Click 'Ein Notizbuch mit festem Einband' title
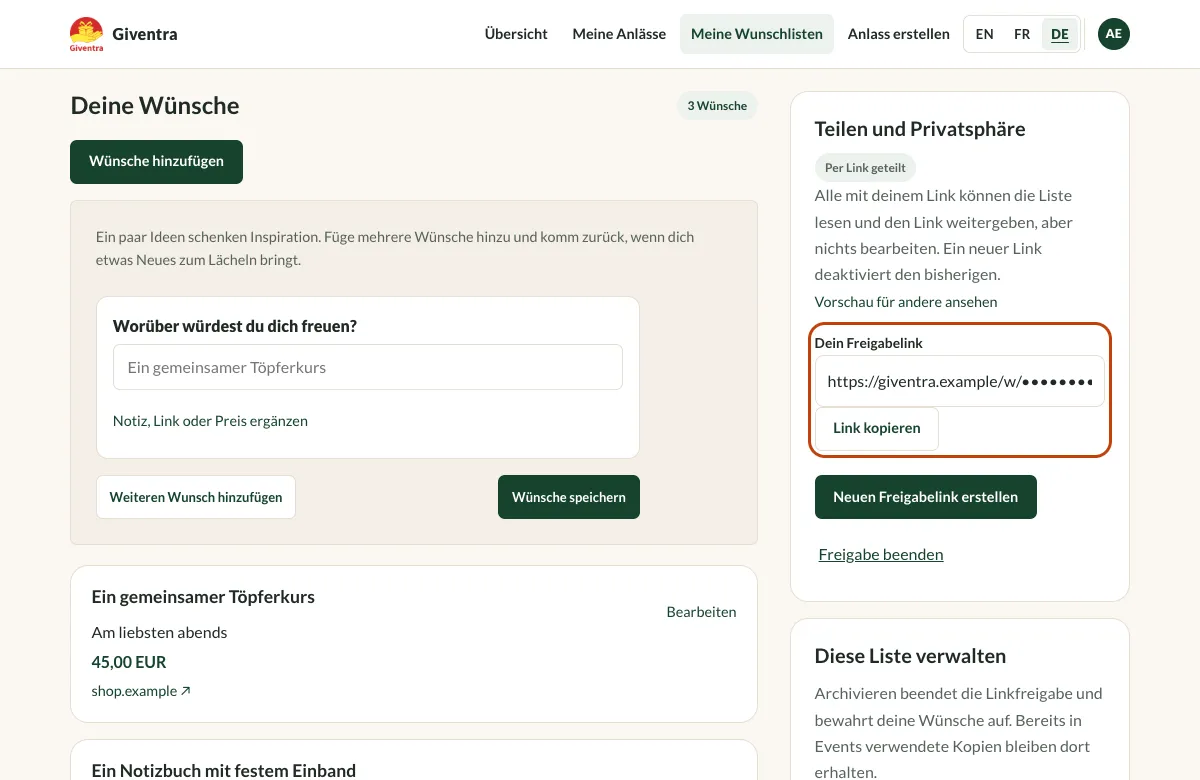 [x=224, y=770]
